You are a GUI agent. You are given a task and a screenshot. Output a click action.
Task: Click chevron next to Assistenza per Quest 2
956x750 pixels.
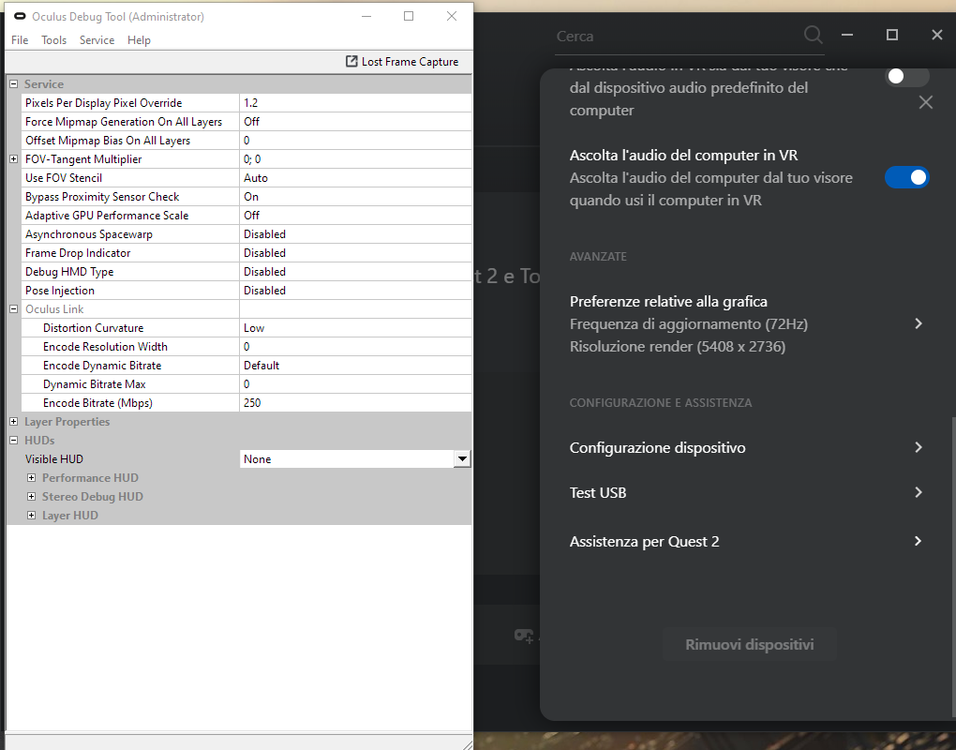click(x=919, y=541)
